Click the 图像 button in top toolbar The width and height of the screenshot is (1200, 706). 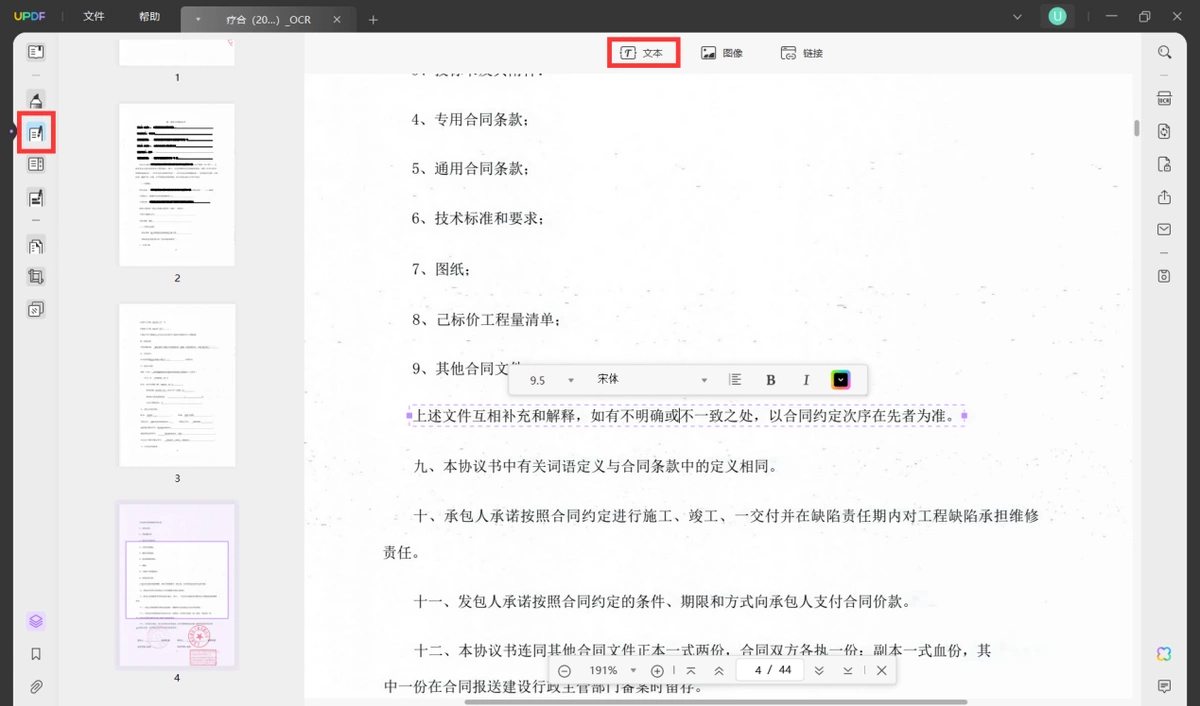pyautogui.click(x=722, y=53)
